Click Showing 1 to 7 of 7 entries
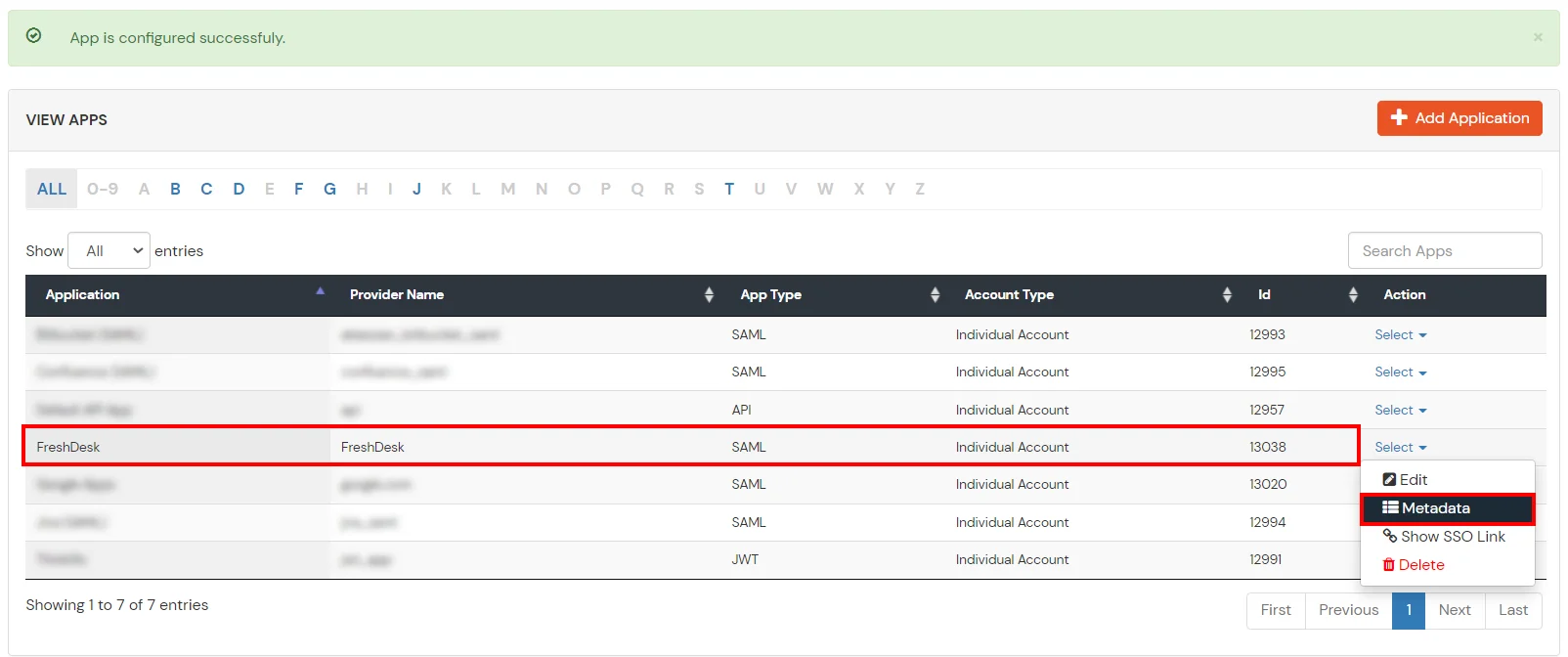The height and width of the screenshot is (657, 1568). tap(117, 605)
